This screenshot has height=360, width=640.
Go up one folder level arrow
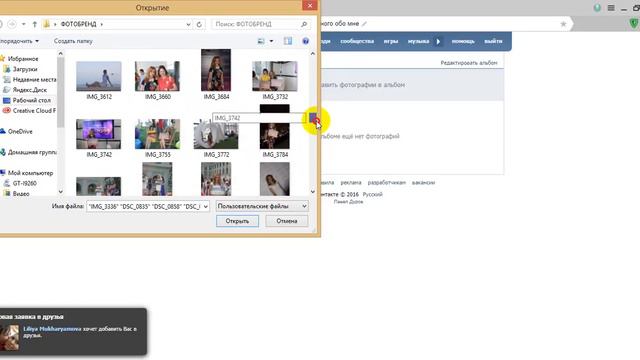35,24
